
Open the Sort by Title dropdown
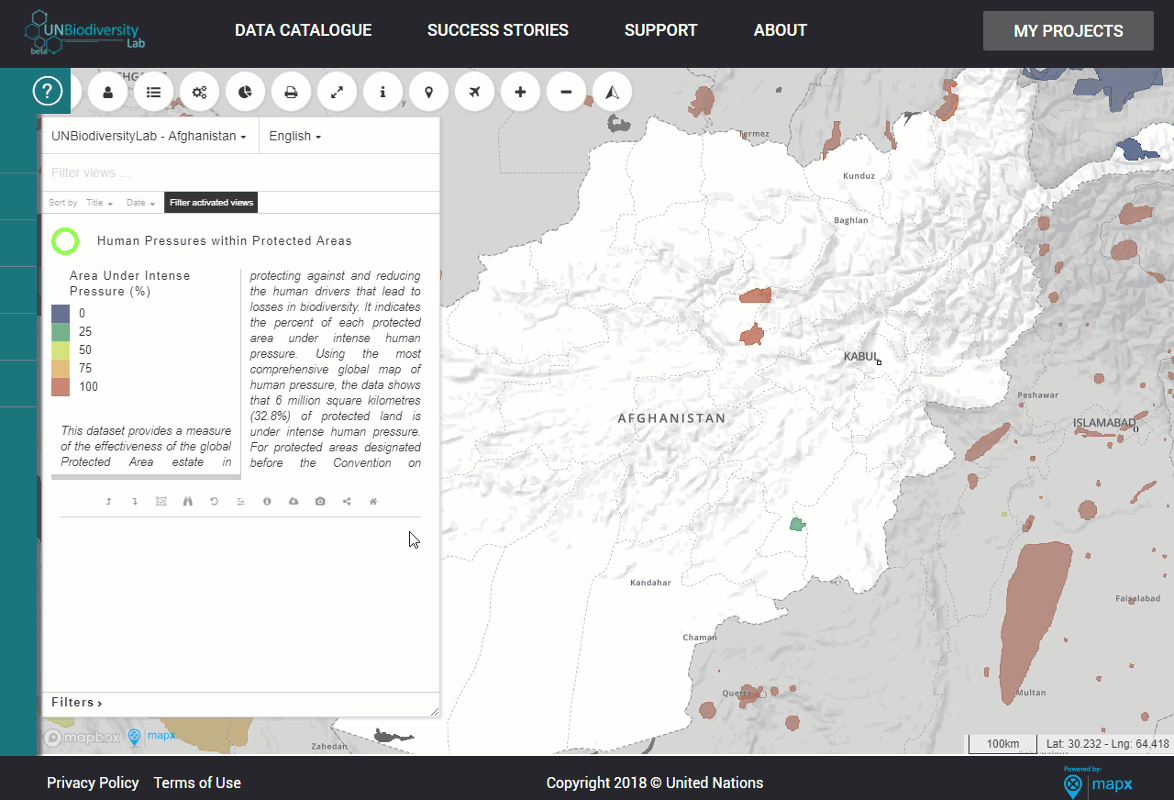pyautogui.click(x=99, y=202)
